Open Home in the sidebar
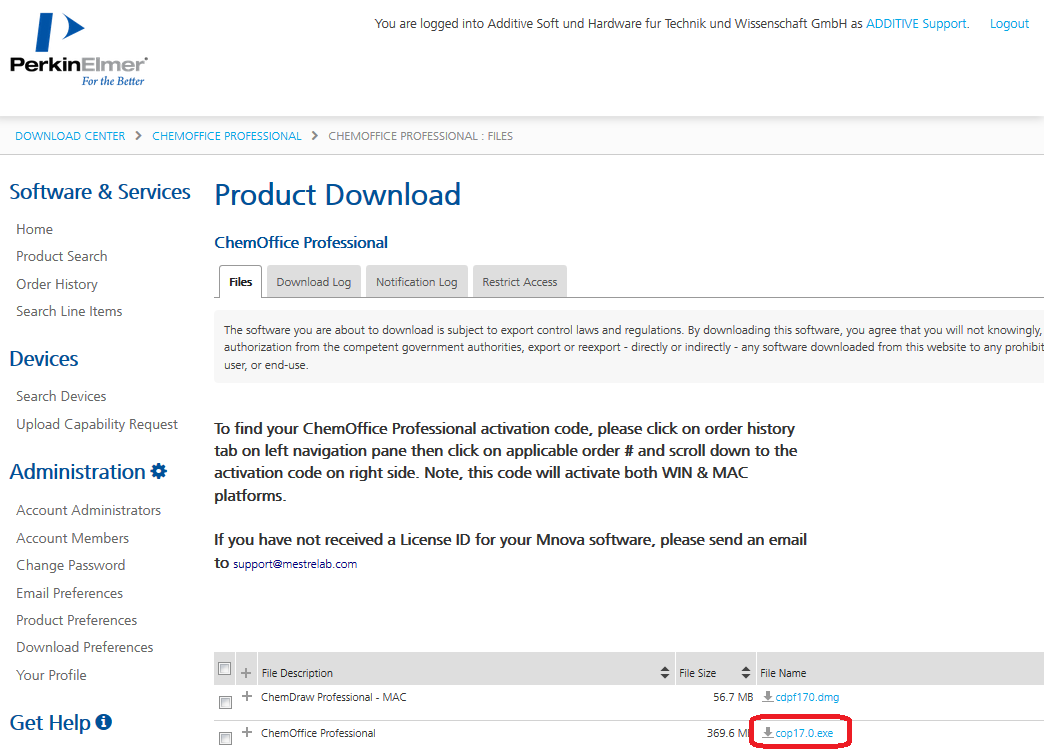This screenshot has width=1044, height=750. 35,229
